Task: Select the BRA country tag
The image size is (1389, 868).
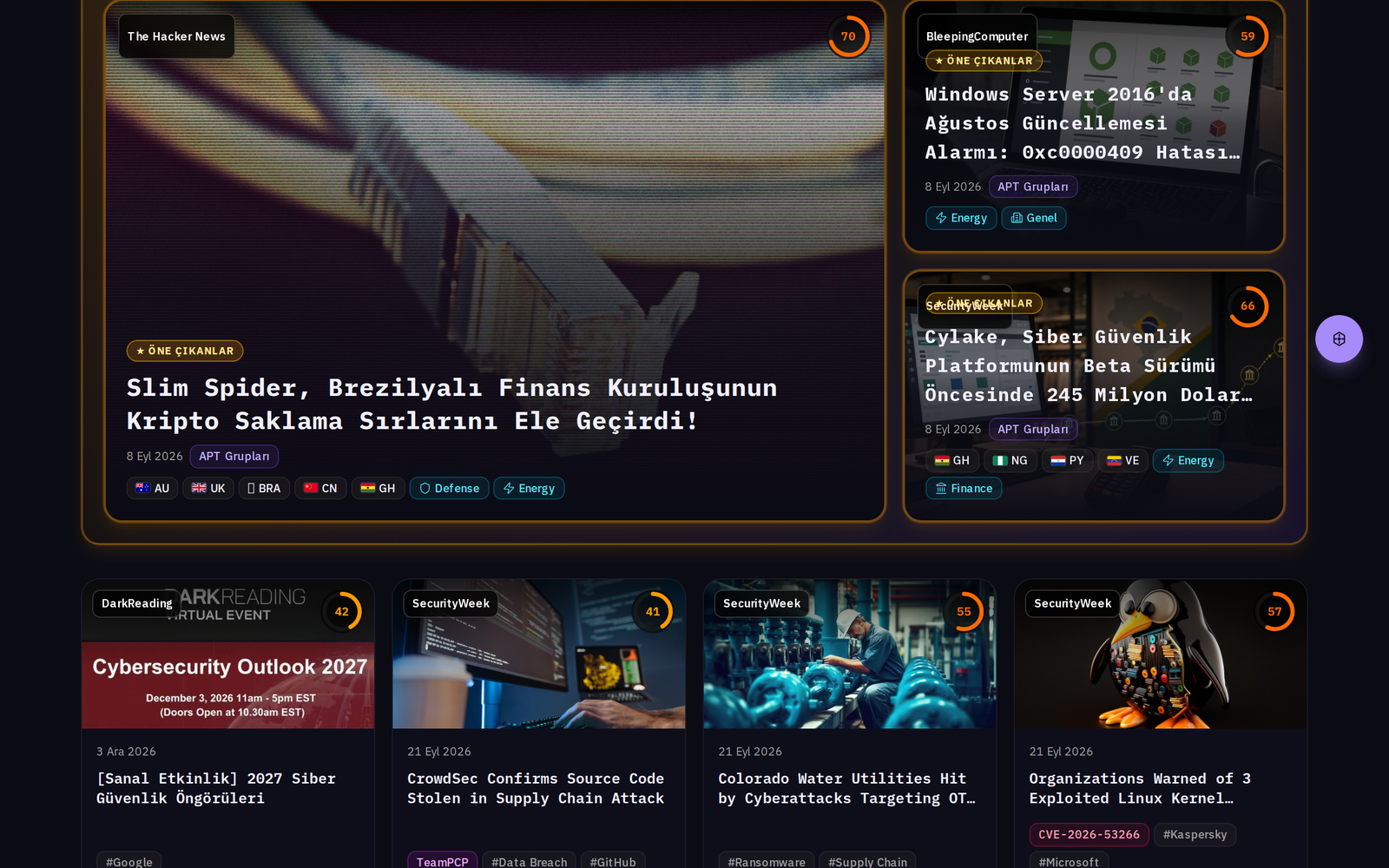Action: [264, 489]
